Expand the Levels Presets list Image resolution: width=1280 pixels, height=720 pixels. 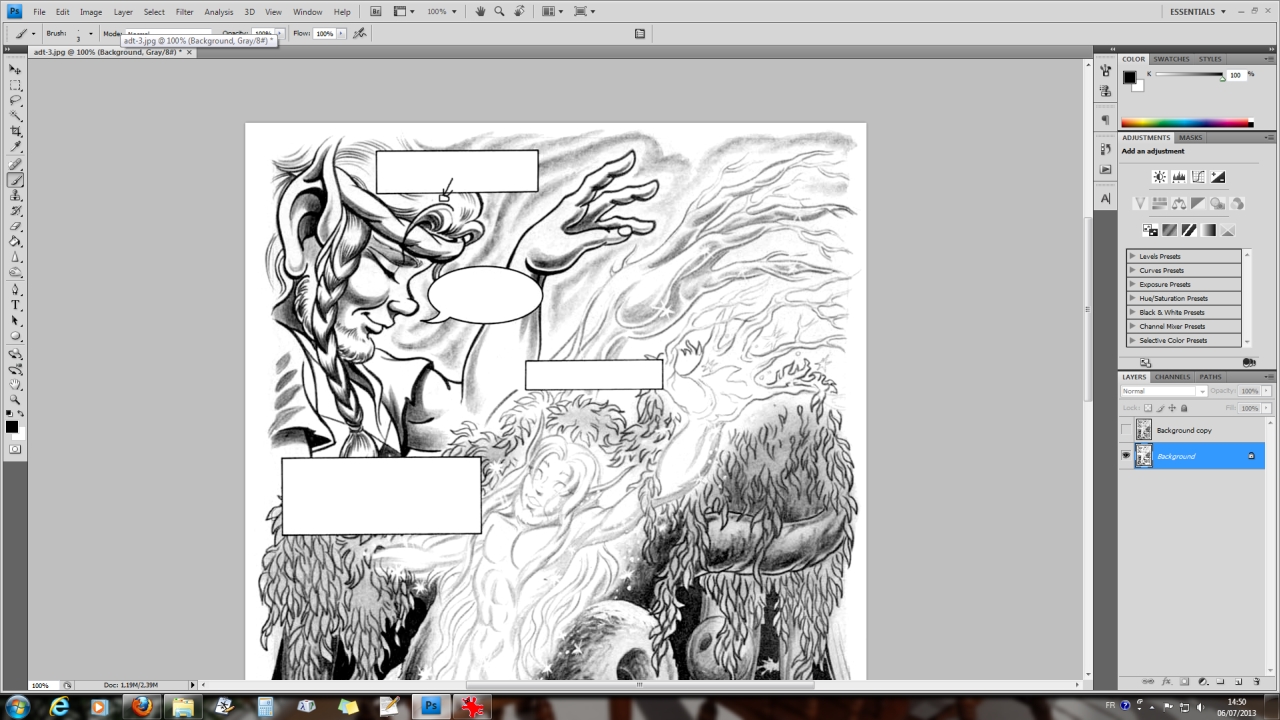coord(1132,256)
